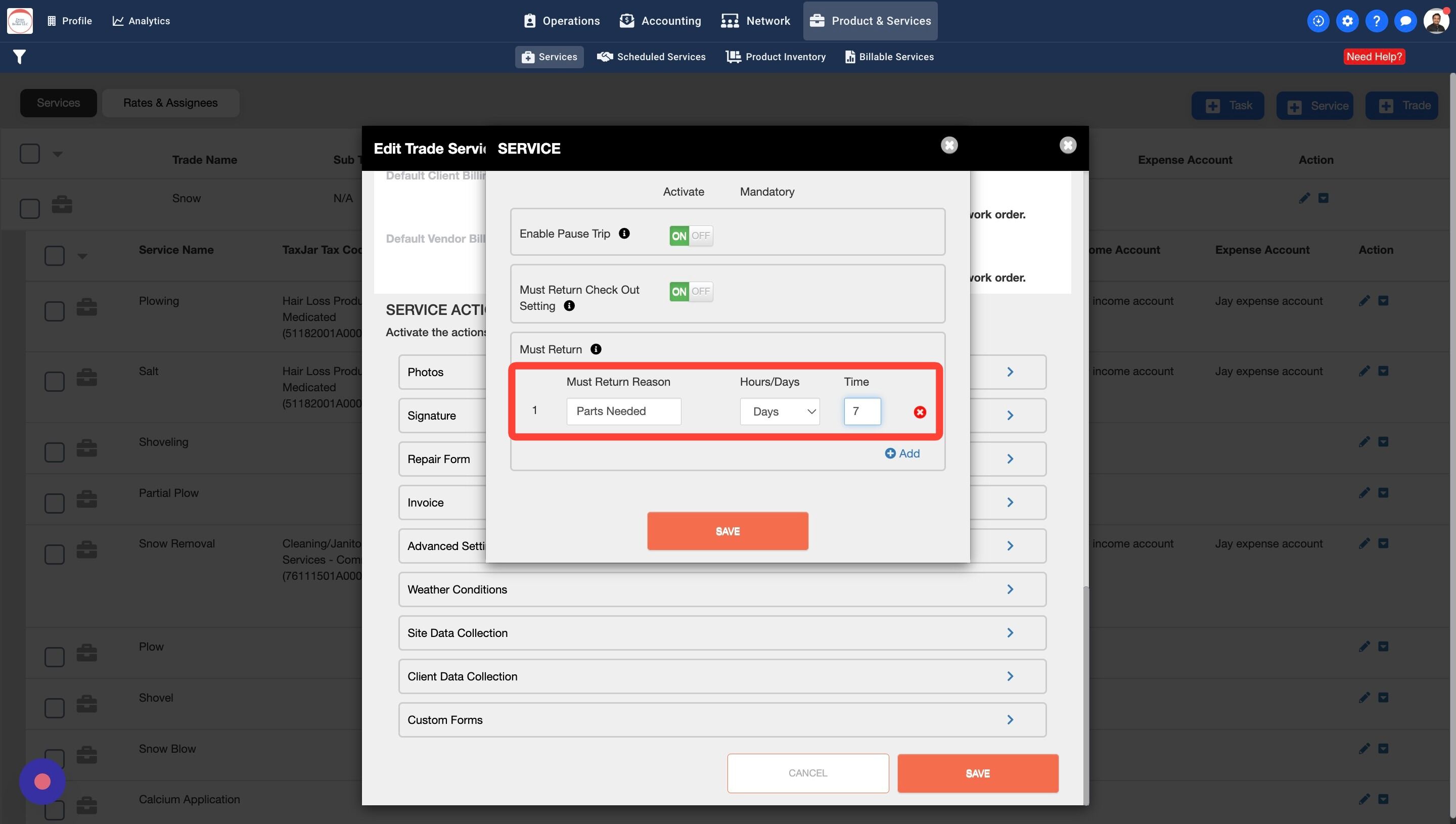Image resolution: width=1456 pixels, height=824 pixels.
Task: Click the filter funnel icon
Action: click(19, 57)
